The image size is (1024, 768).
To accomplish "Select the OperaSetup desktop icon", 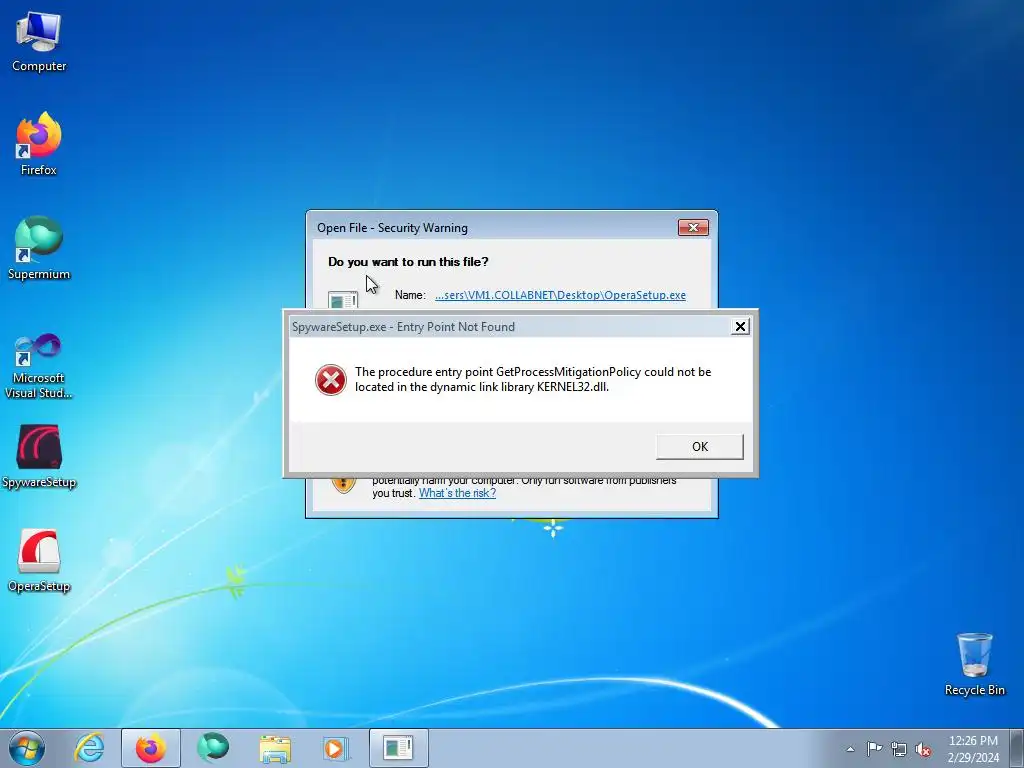I will click(x=39, y=560).
